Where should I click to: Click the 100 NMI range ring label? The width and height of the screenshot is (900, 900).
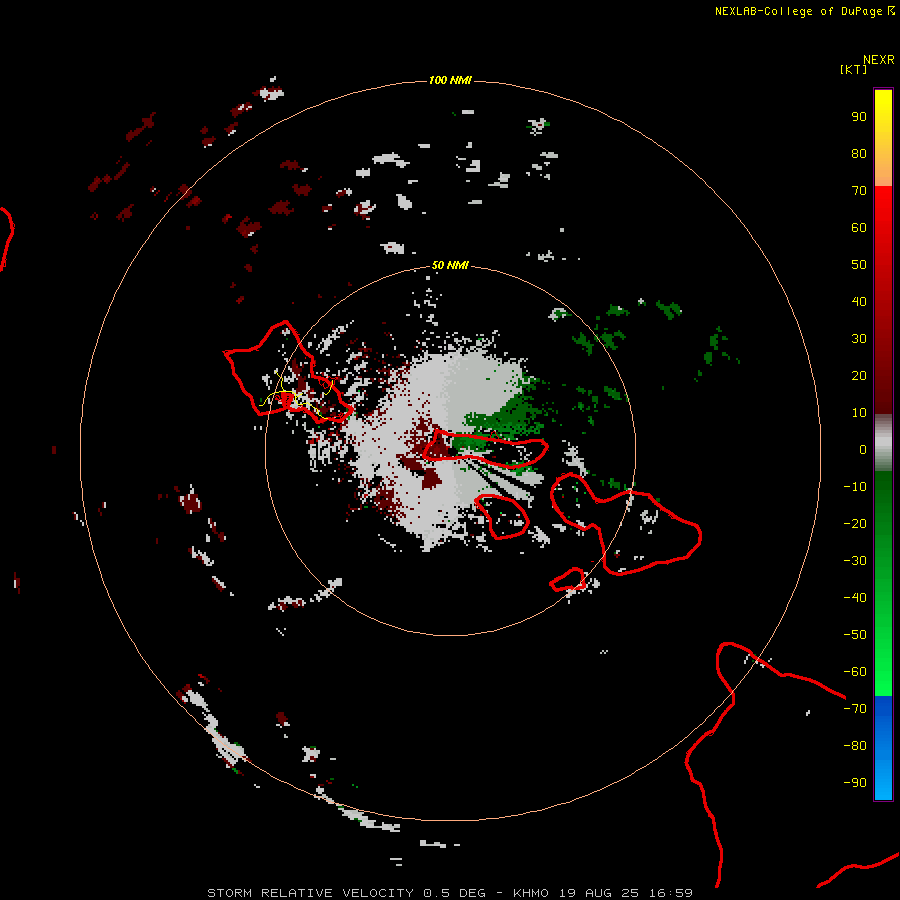450,80
